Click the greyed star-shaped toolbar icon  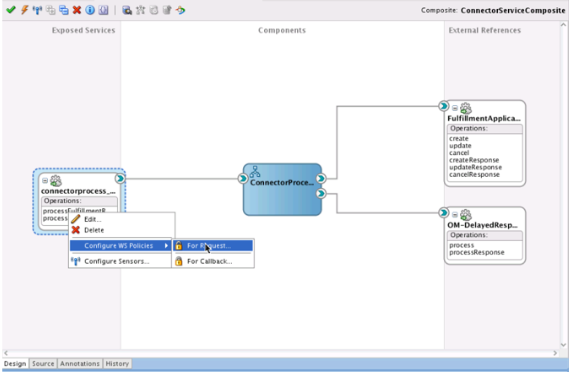[140, 10]
